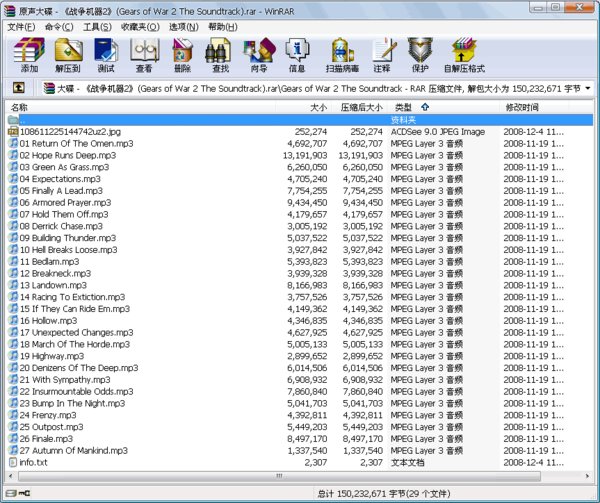Click the text file icon of info.txt

coord(13,462)
